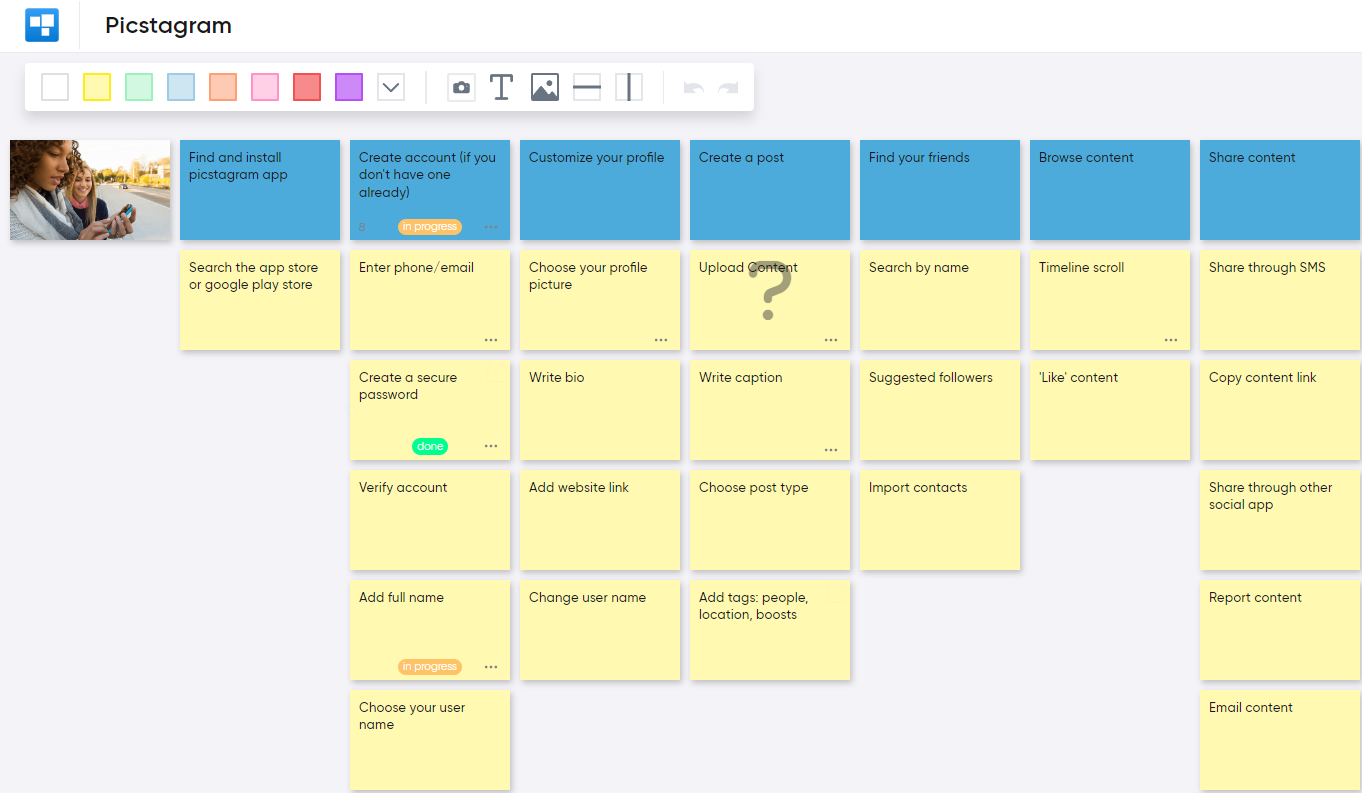The height and width of the screenshot is (793, 1362).
Task: Select the 'Search by name' note
Action: 940,300
